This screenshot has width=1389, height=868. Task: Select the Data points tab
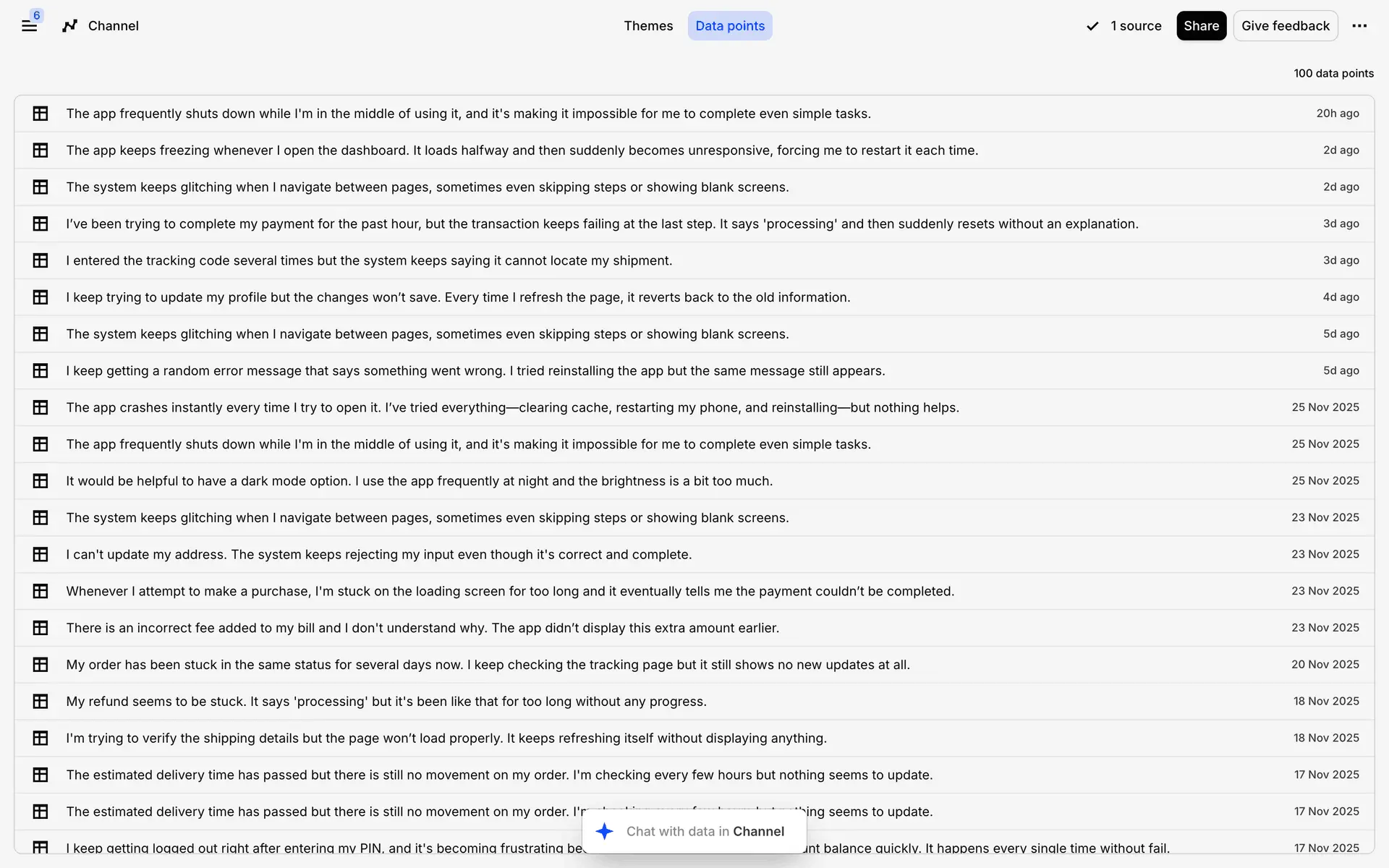[x=729, y=26]
